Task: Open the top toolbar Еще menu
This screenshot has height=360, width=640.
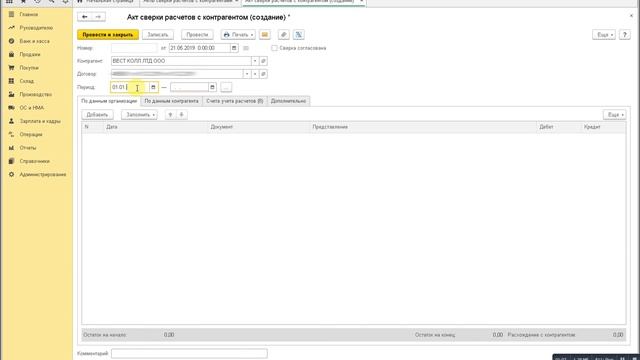Action: click(x=604, y=35)
